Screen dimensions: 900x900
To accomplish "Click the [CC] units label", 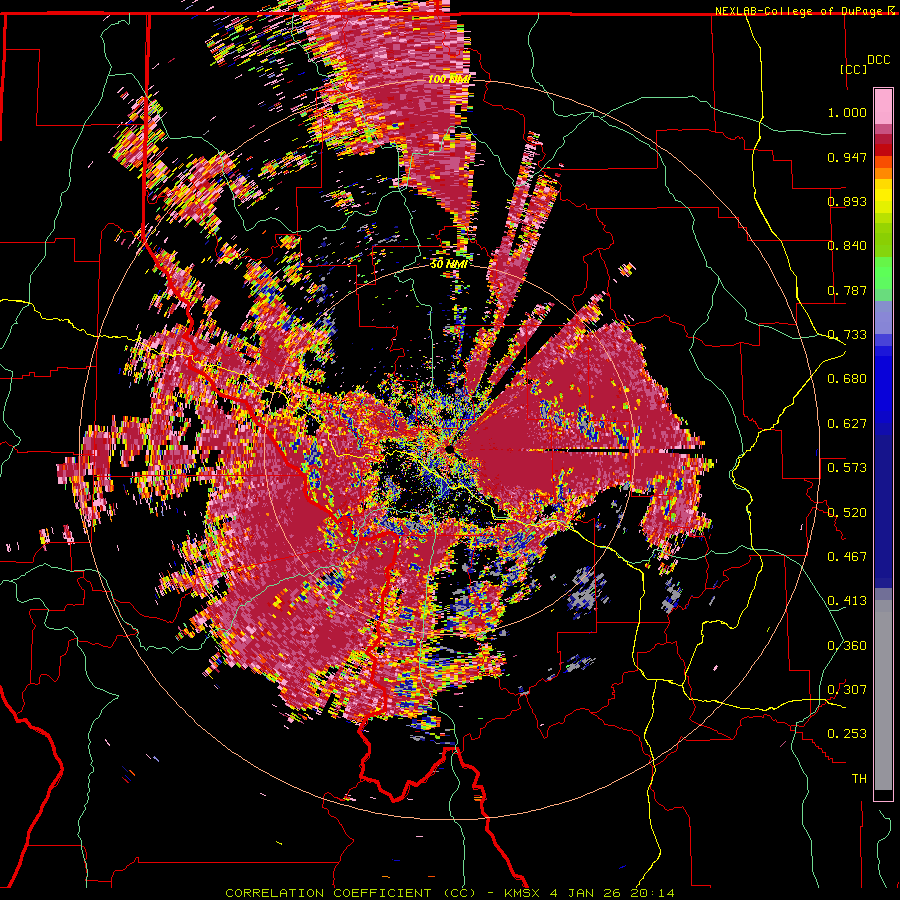I will tap(854, 69).
